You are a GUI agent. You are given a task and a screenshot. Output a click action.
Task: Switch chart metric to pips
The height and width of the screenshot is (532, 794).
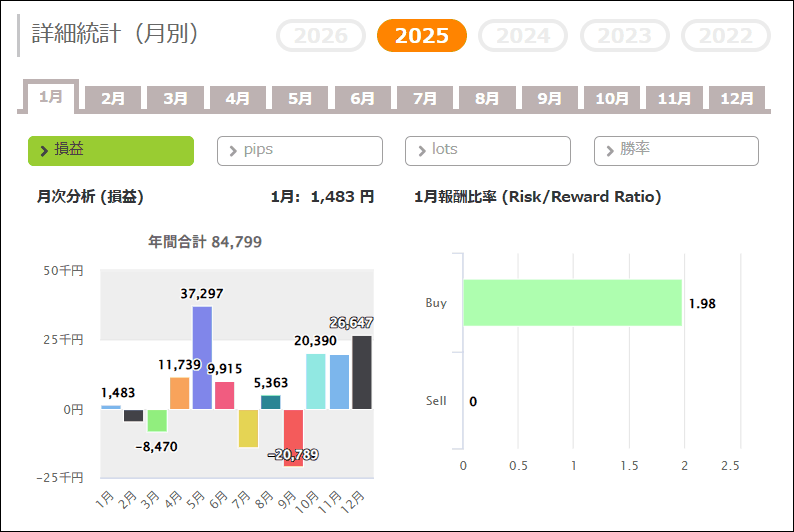click(300, 151)
